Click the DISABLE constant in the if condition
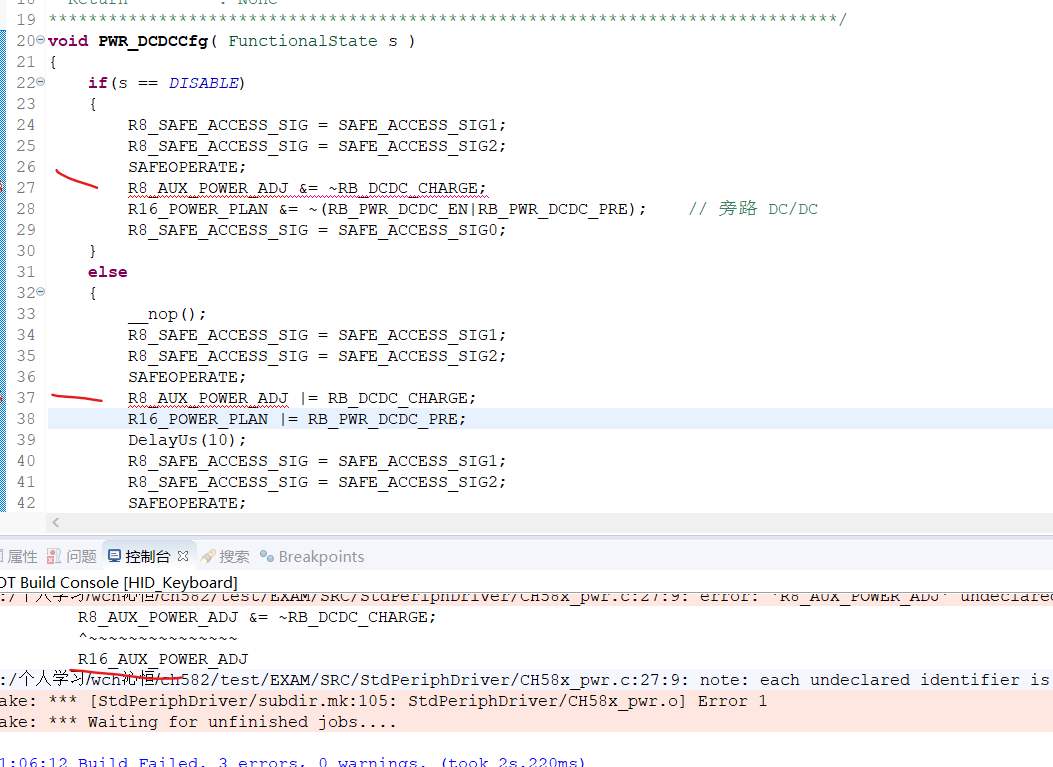Viewport: 1053px width, 767px height. [204, 83]
